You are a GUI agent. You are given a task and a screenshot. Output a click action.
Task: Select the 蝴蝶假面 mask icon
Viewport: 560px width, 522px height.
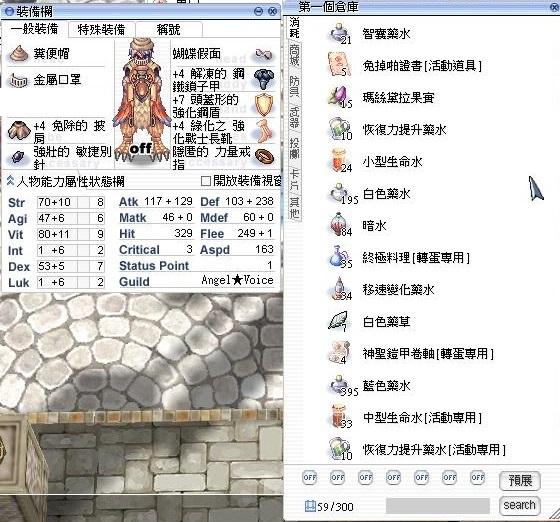[x=264, y=55]
